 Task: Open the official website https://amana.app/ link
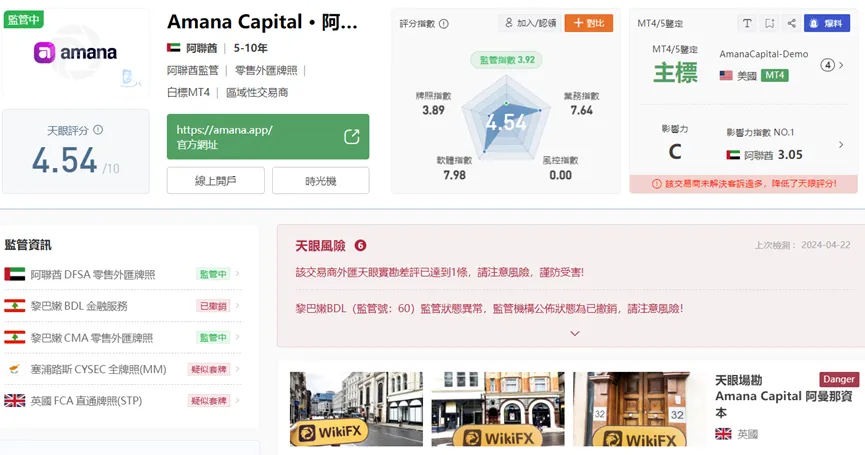[268, 137]
